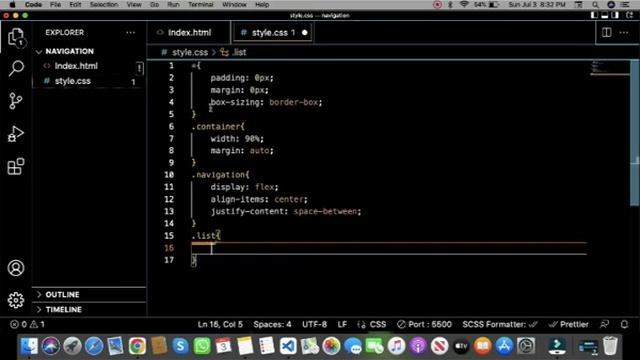Open the Accounts menu icon

pos(16,268)
